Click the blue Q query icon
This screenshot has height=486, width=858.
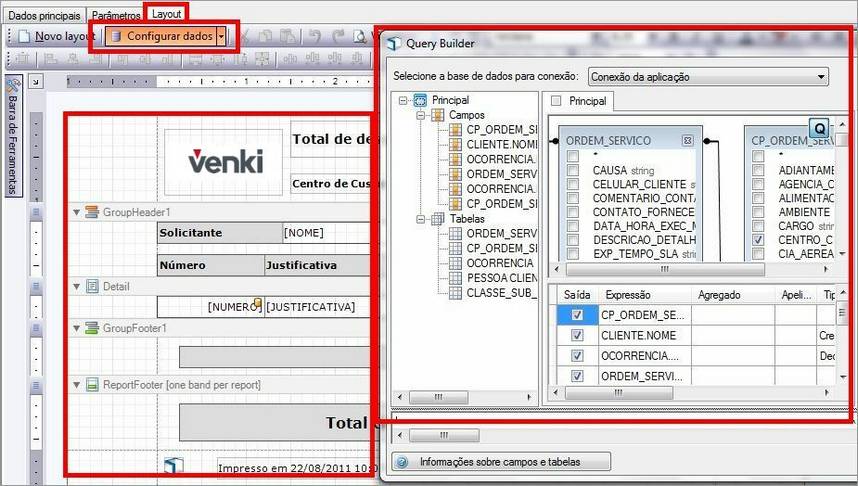819,129
